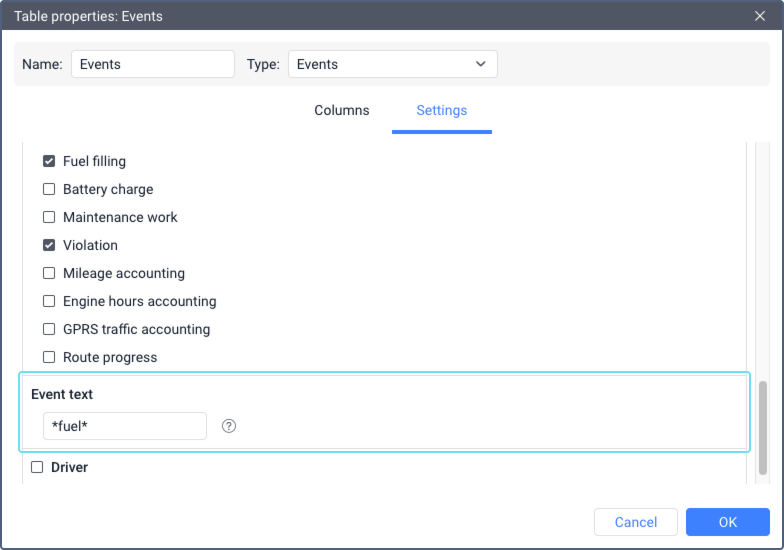The image size is (784, 550).
Task: Select the Route progress checkbox
Action: click(49, 357)
